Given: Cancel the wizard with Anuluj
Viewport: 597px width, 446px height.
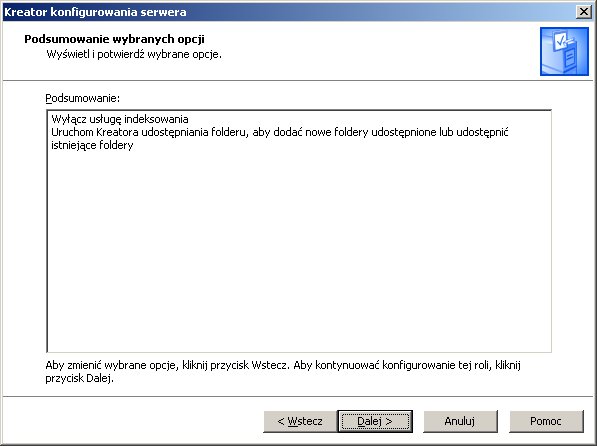Looking at the screenshot, I should coord(460,421).
